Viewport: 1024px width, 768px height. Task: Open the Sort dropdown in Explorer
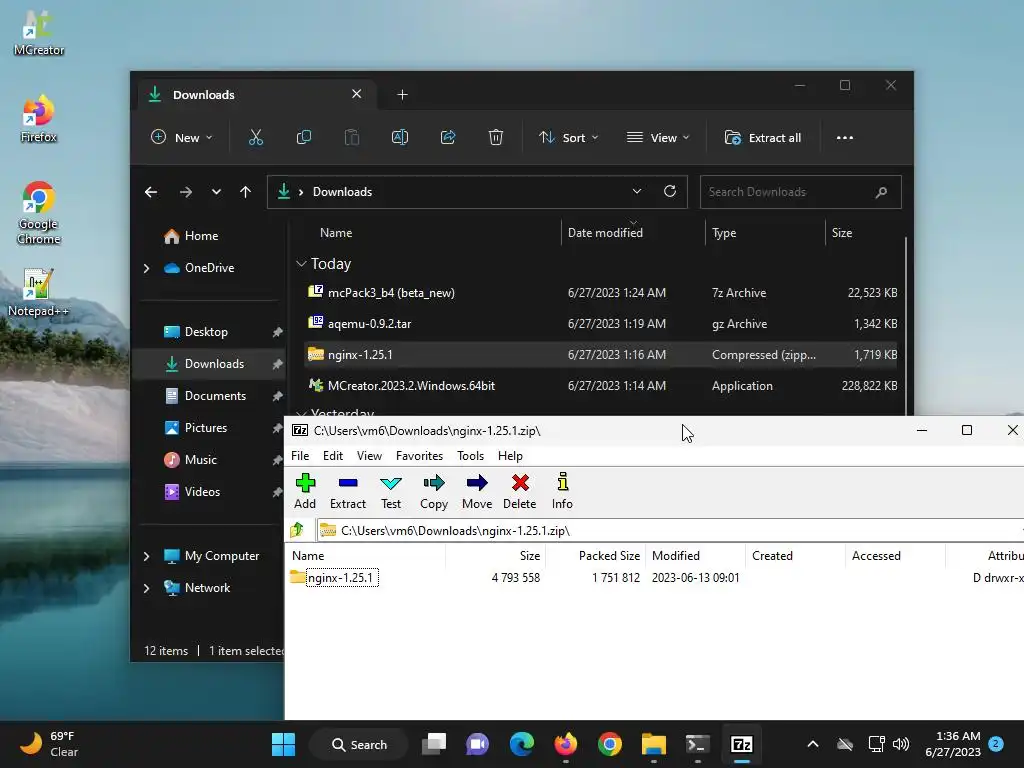click(568, 138)
